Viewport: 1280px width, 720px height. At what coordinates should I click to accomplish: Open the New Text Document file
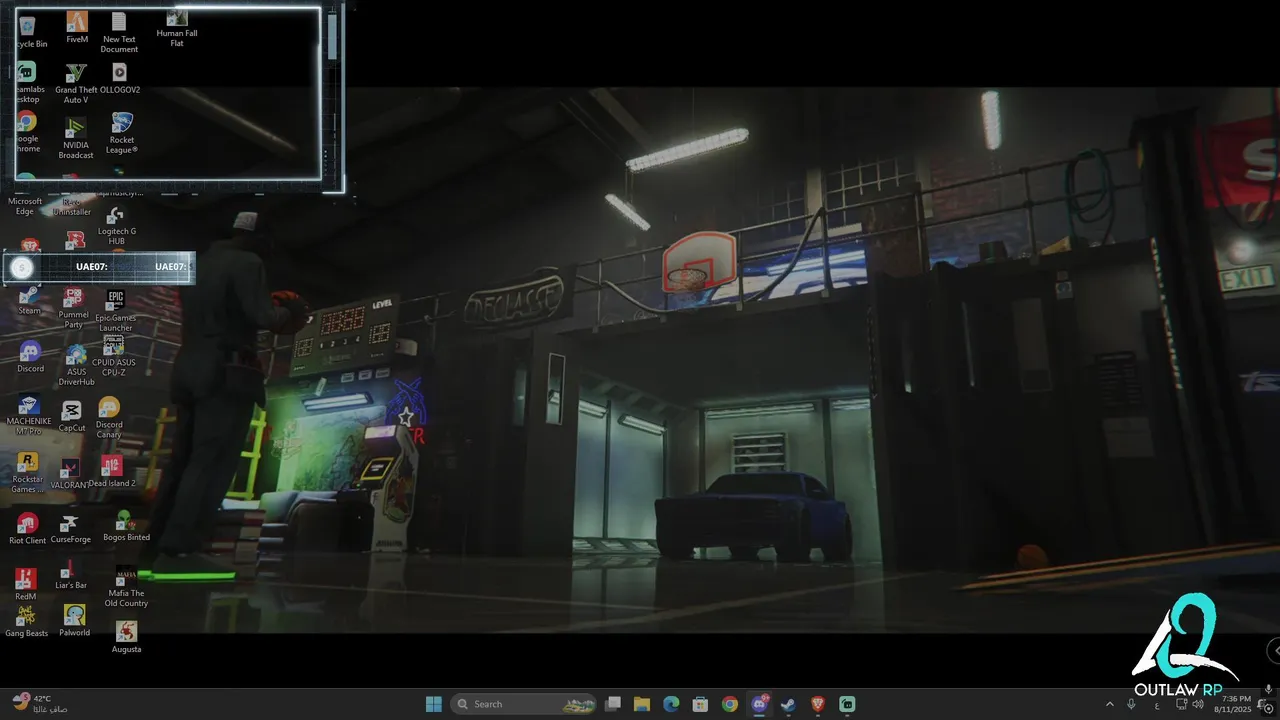pos(119,33)
